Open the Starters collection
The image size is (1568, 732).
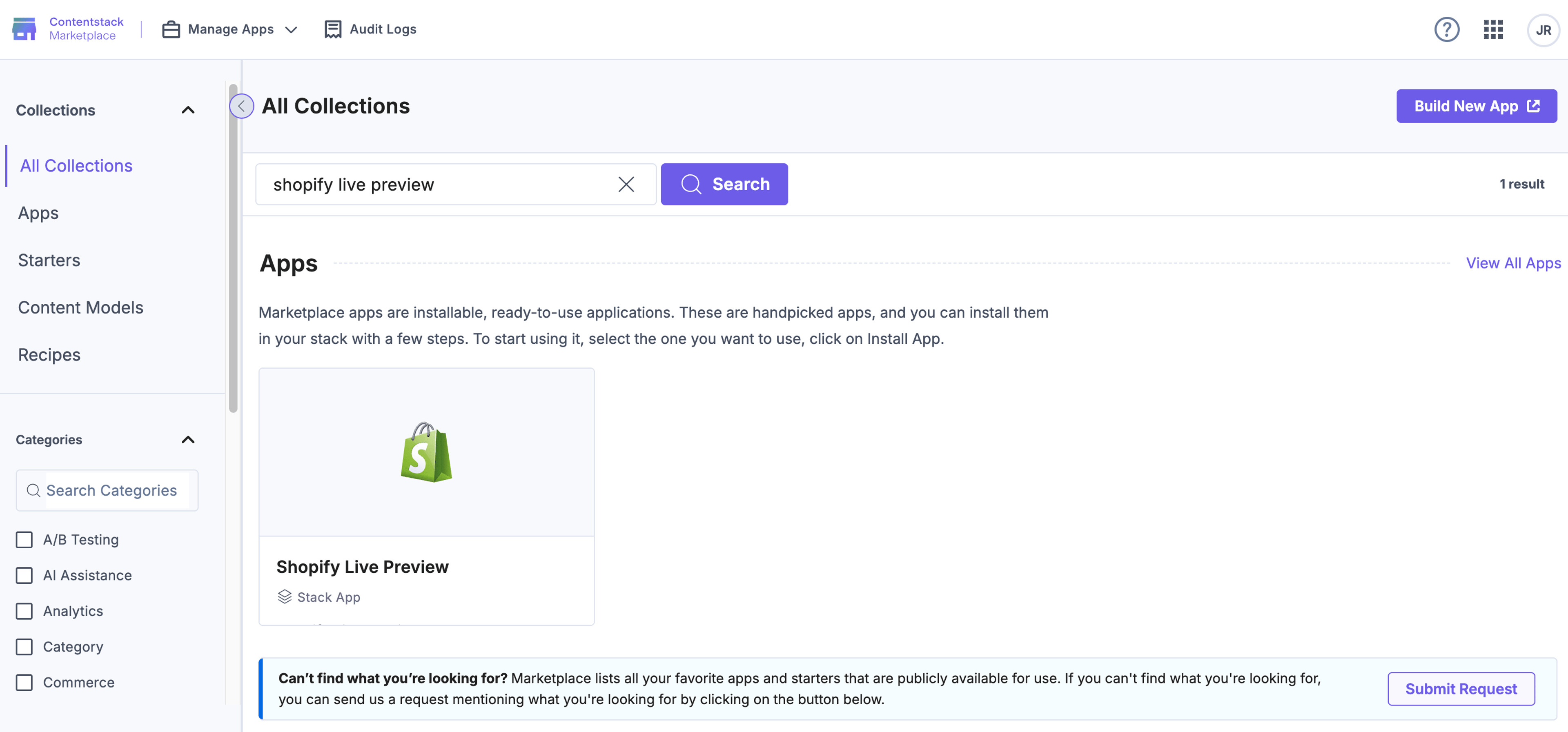(x=49, y=260)
